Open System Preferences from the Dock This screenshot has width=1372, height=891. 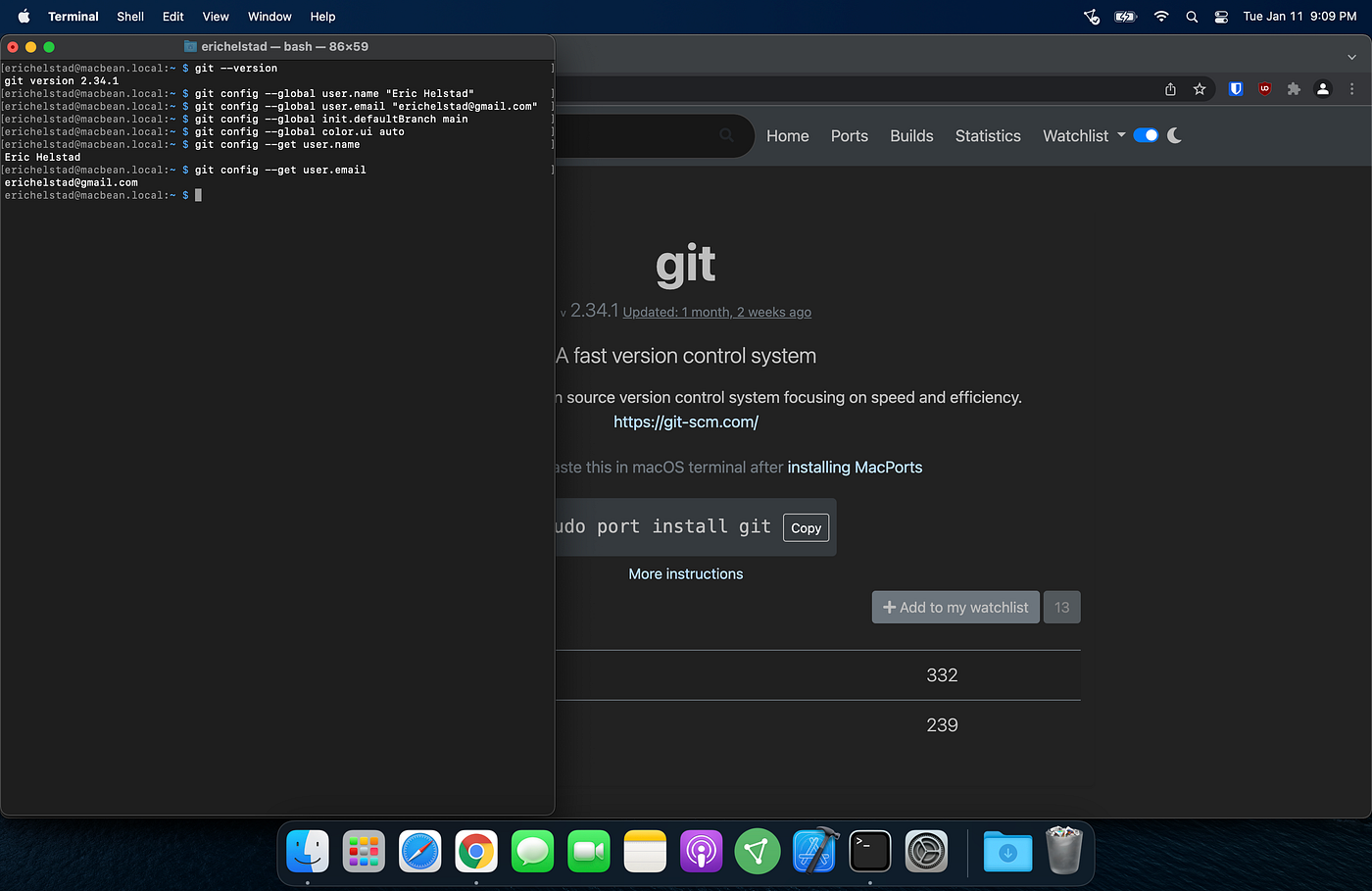tap(926, 851)
